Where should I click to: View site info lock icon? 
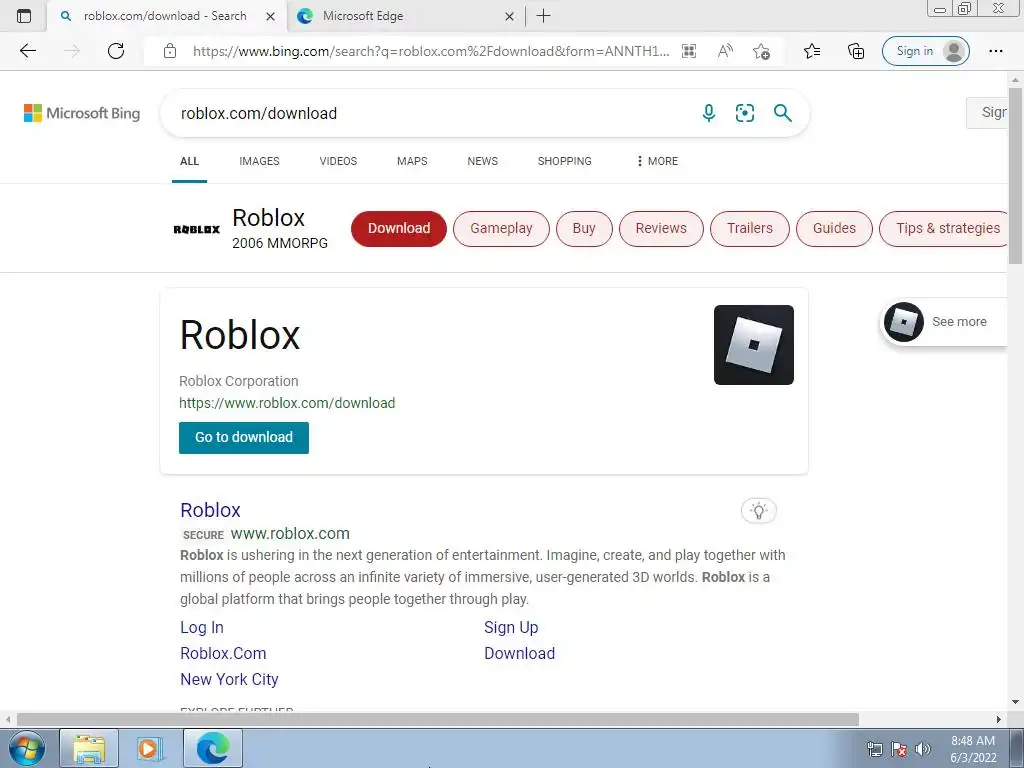coord(170,51)
